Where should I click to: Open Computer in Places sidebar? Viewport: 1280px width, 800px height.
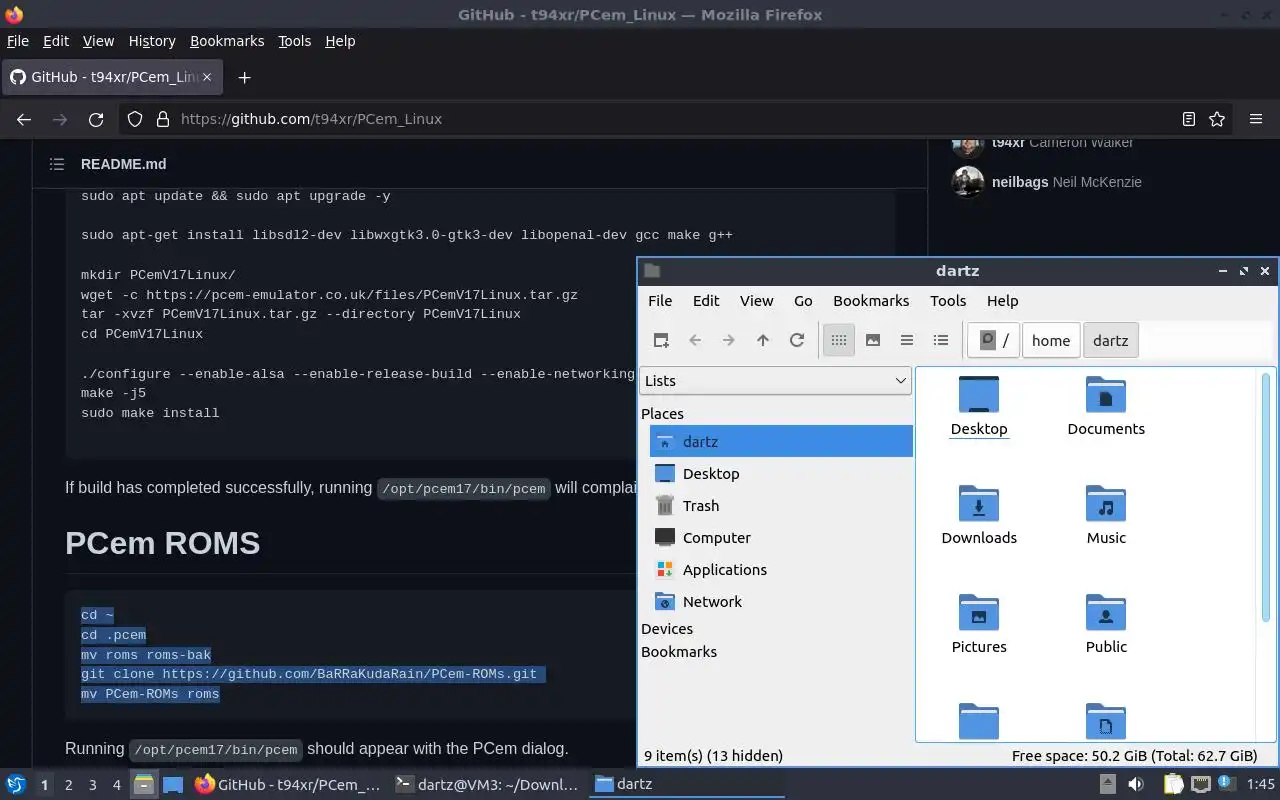[x=781, y=537]
